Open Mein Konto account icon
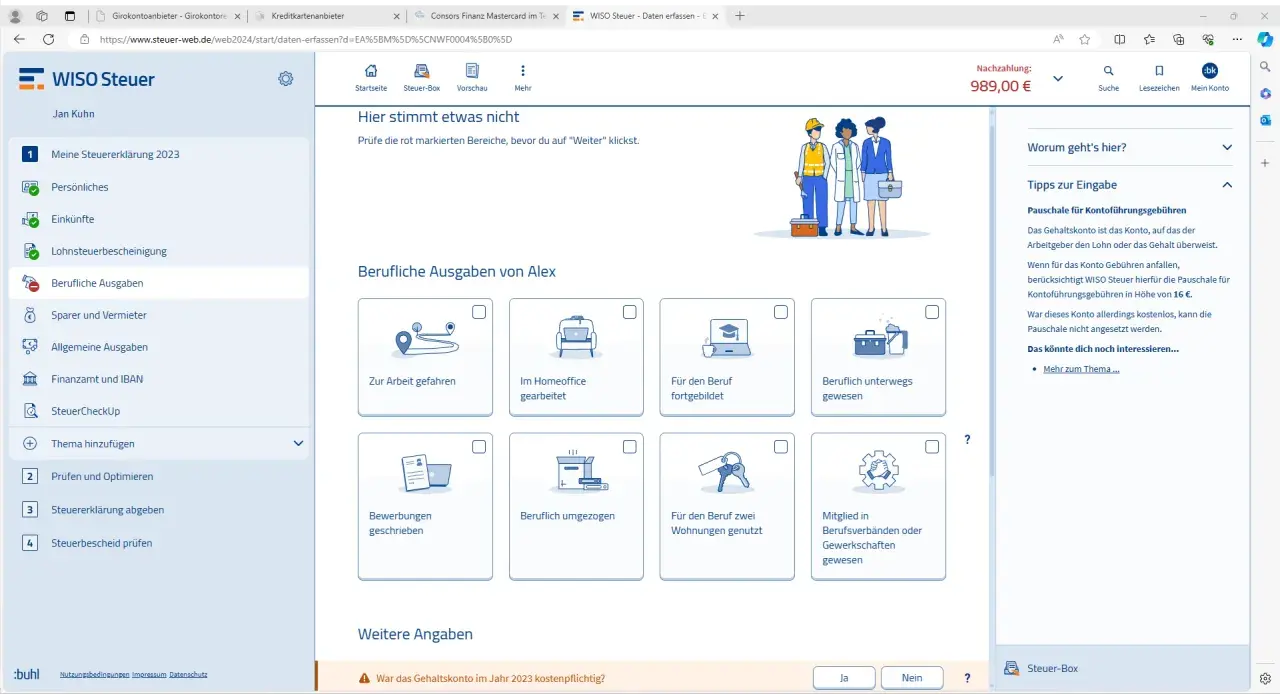The width and height of the screenshot is (1280, 694). (x=1210, y=71)
